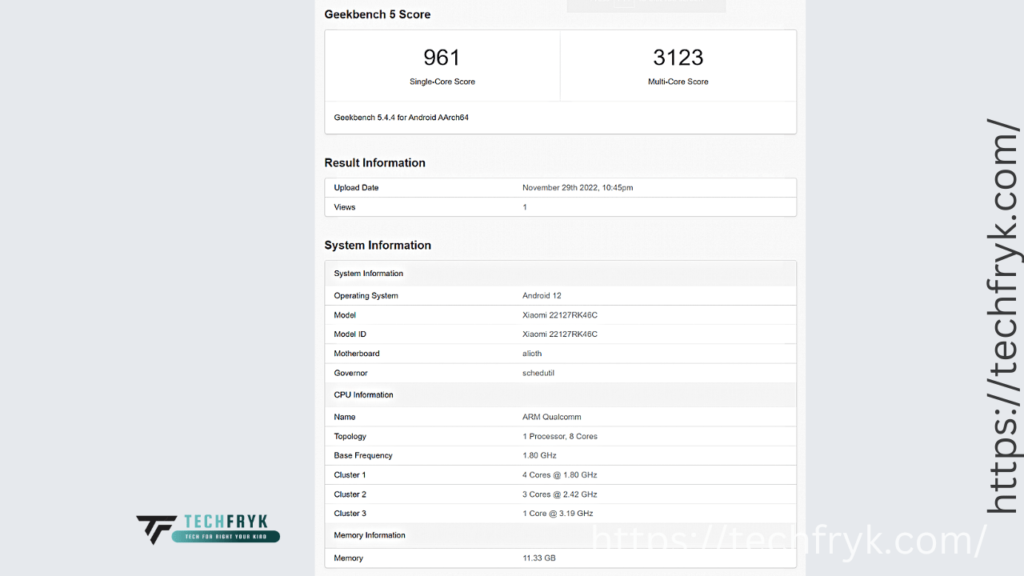Image resolution: width=1024 pixels, height=576 pixels.
Task: Click the Result Information heading
Action: click(375, 163)
